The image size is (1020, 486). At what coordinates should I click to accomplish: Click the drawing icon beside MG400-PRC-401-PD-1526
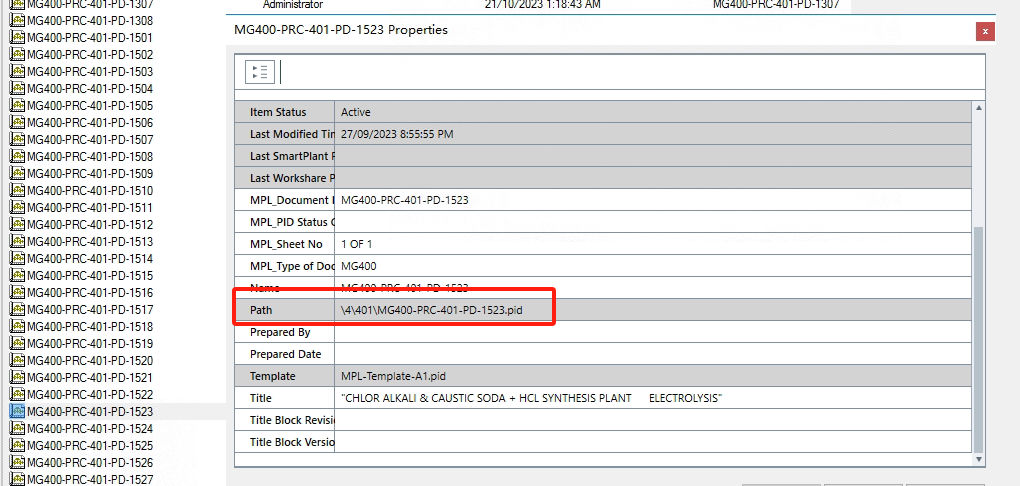[17, 462]
